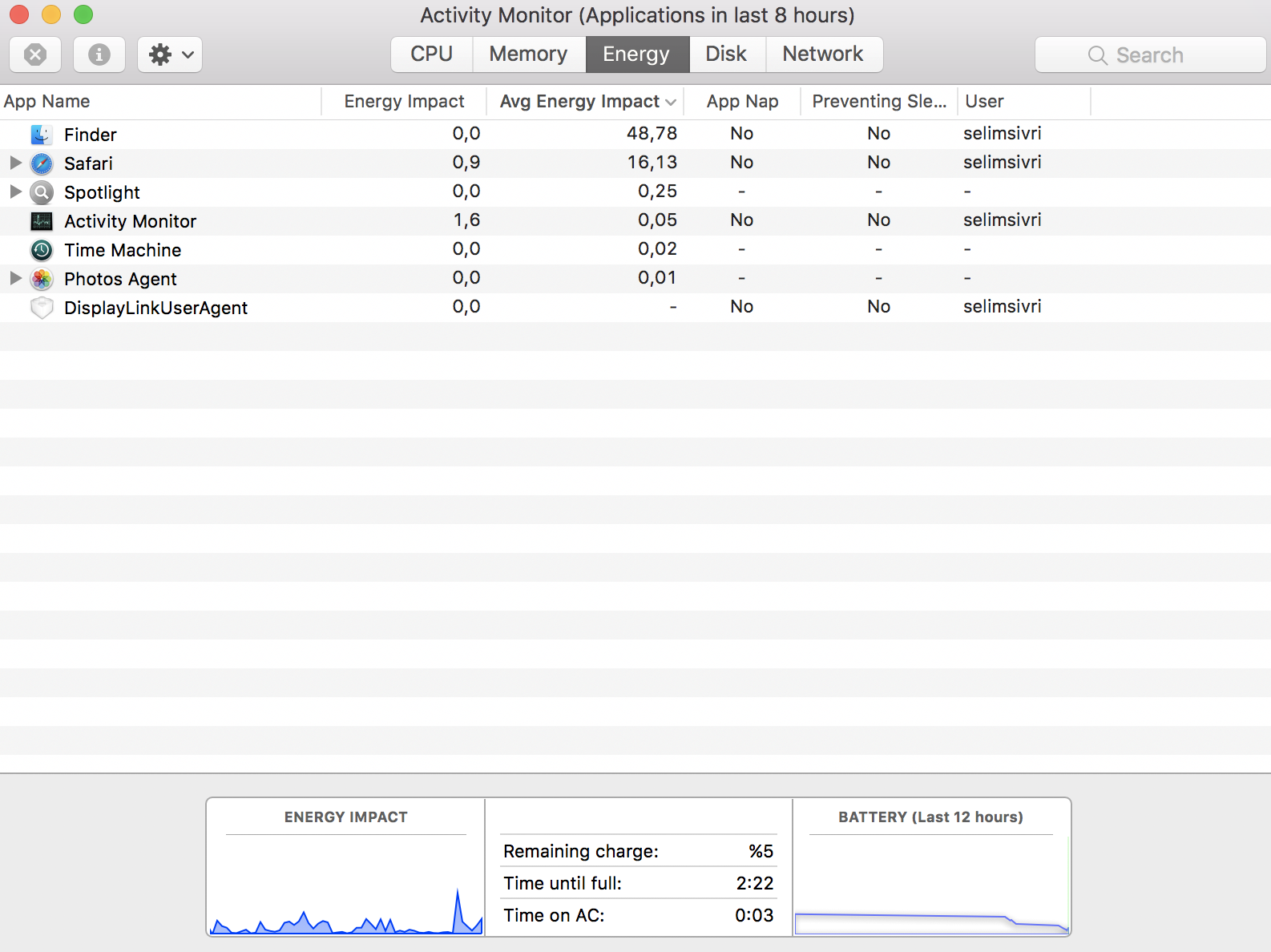Image resolution: width=1271 pixels, height=952 pixels.
Task: Click the quit process (X) toolbar button
Action: tap(35, 54)
